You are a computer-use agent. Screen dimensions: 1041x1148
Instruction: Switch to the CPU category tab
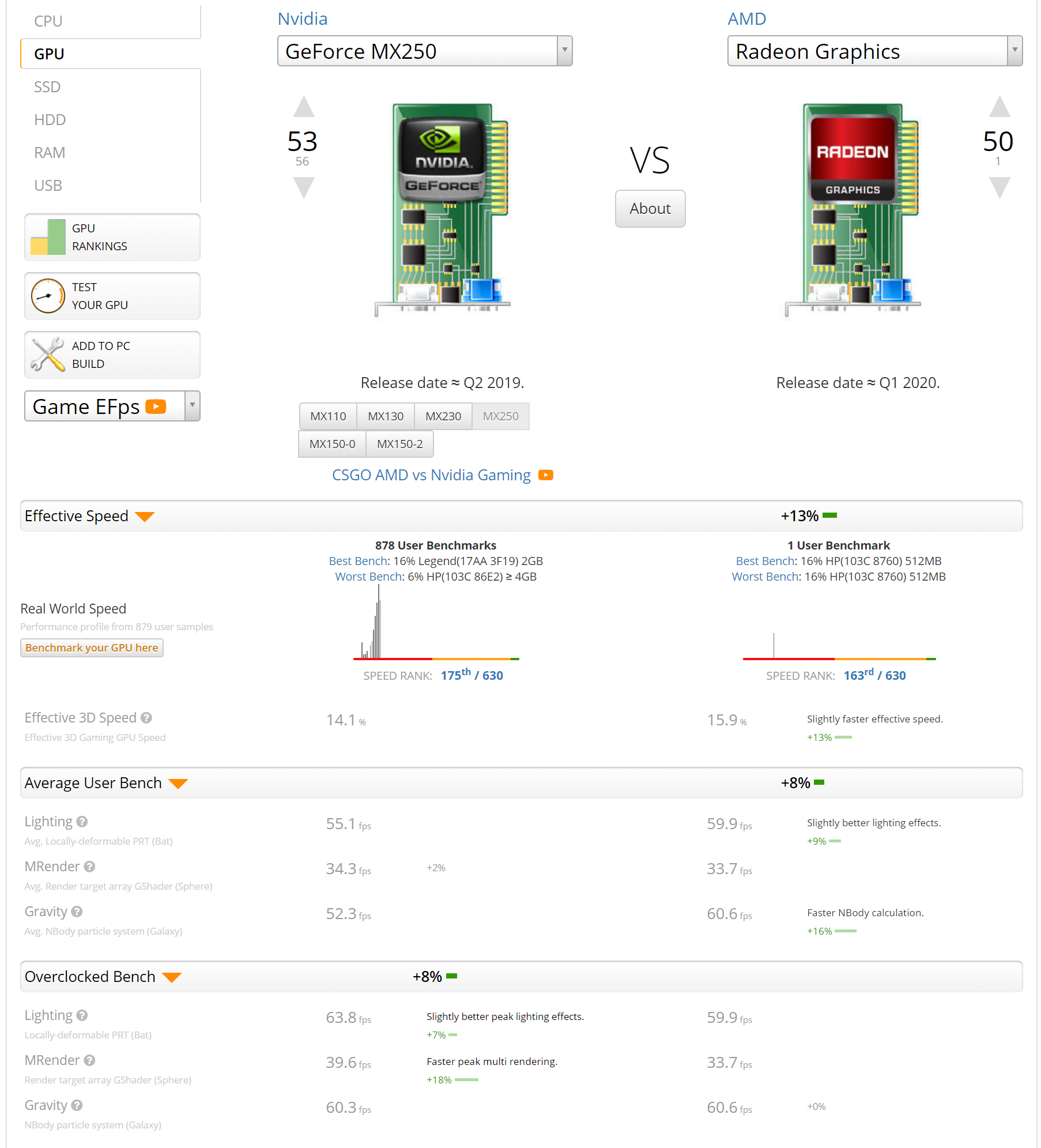111,21
